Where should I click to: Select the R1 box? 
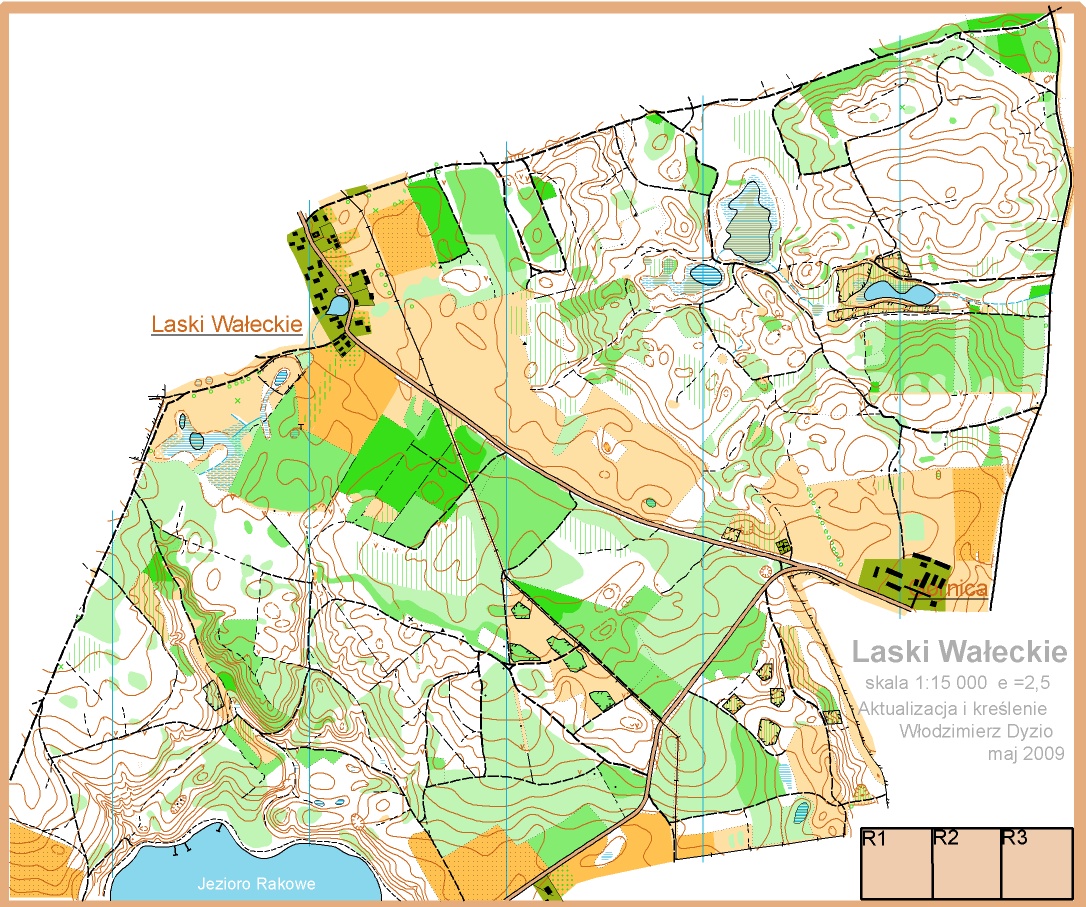(897, 864)
